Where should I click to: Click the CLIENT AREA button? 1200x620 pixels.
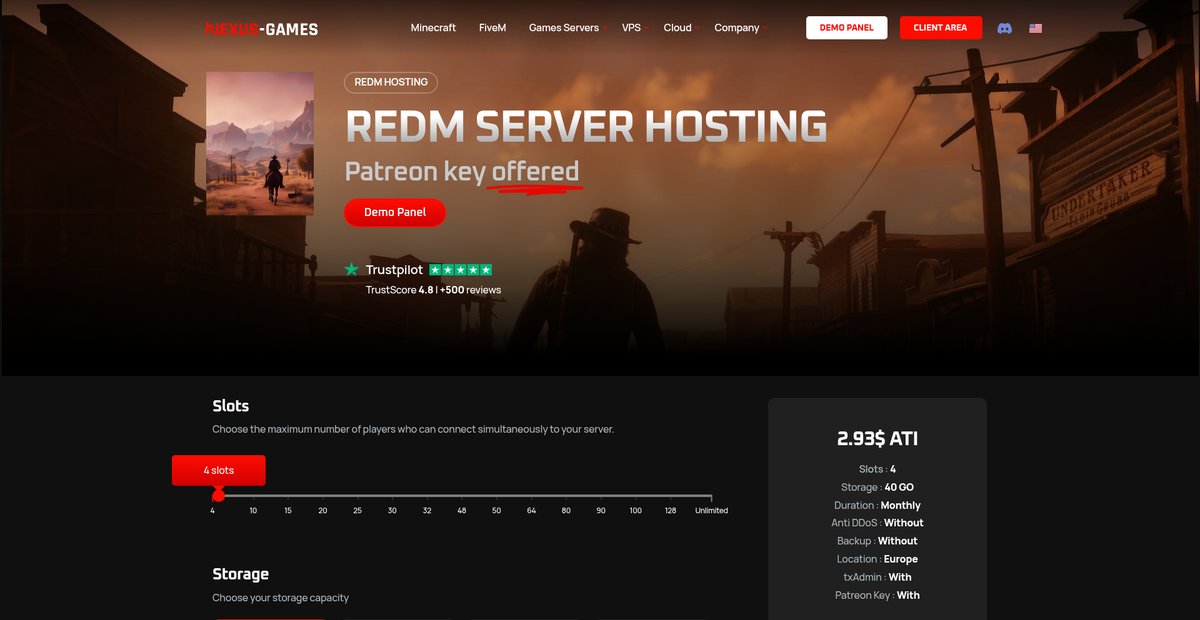pyautogui.click(x=940, y=28)
